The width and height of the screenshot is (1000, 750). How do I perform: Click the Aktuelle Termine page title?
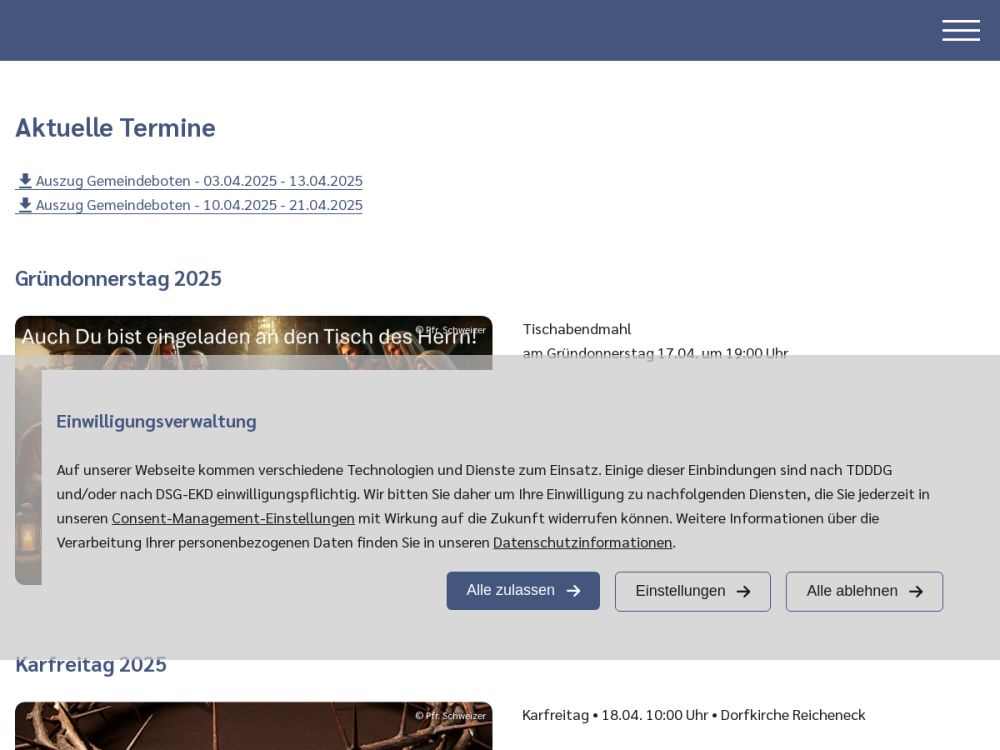point(115,128)
